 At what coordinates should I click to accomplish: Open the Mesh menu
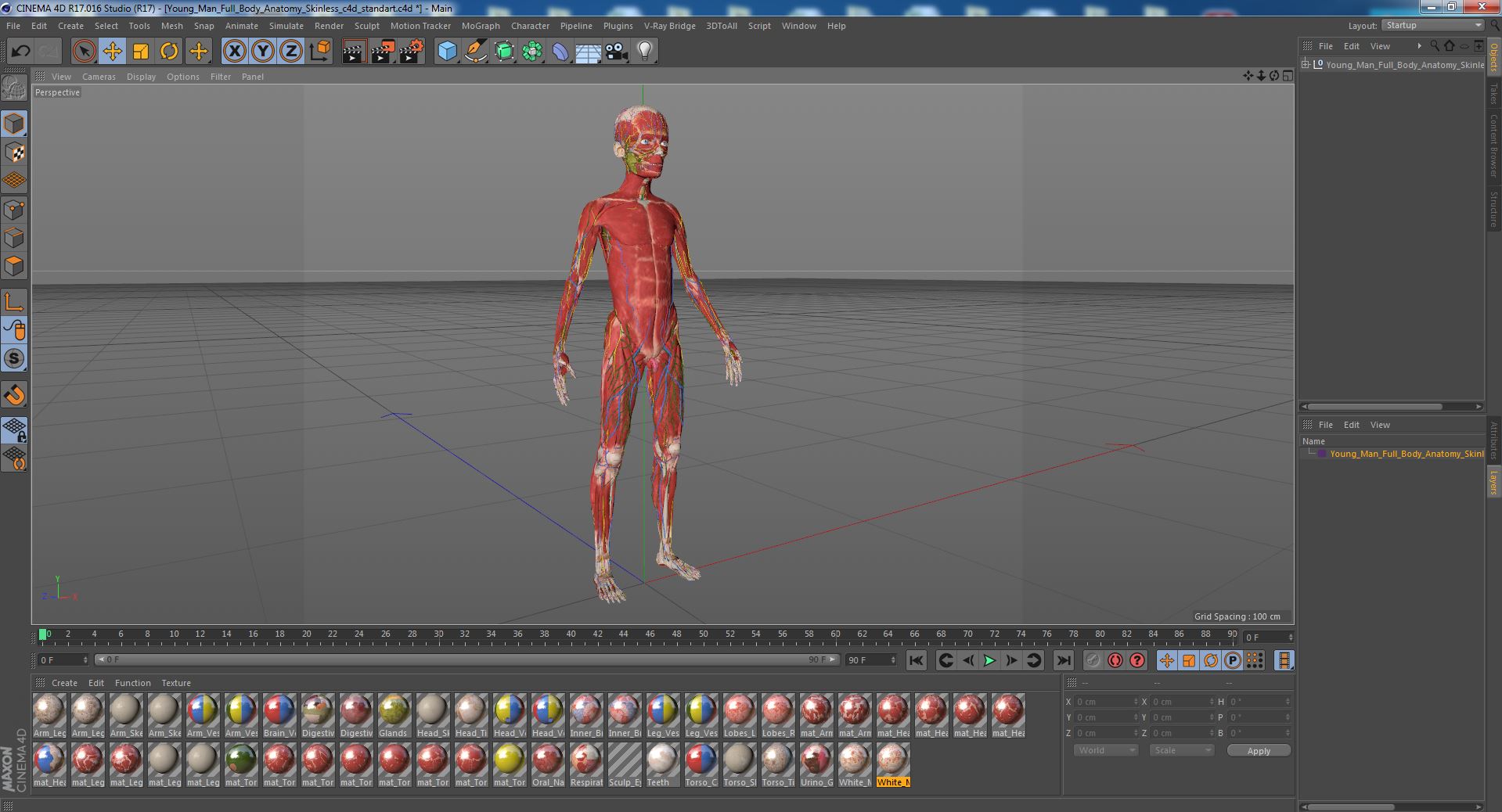171,26
